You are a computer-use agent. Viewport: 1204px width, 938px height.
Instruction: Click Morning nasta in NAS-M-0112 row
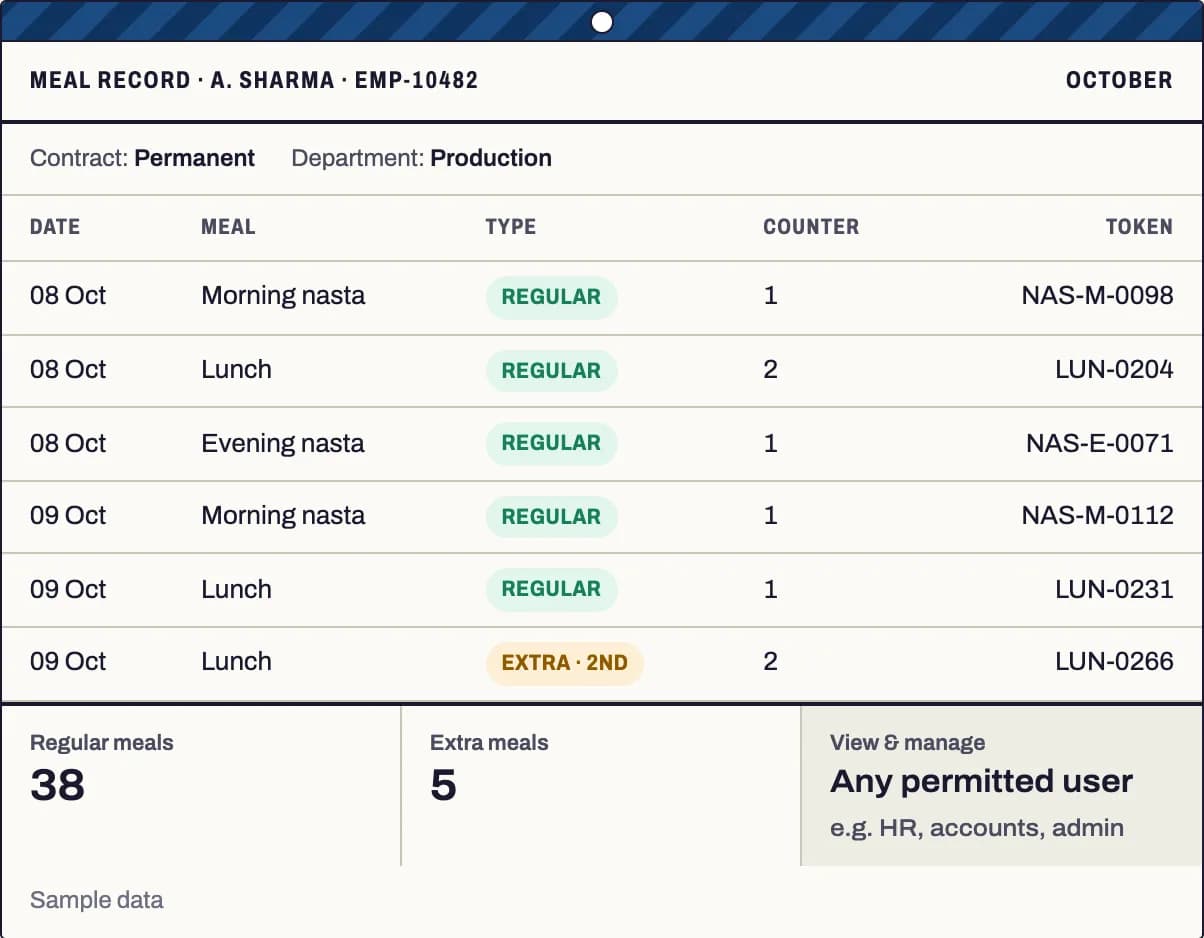[x=283, y=516]
